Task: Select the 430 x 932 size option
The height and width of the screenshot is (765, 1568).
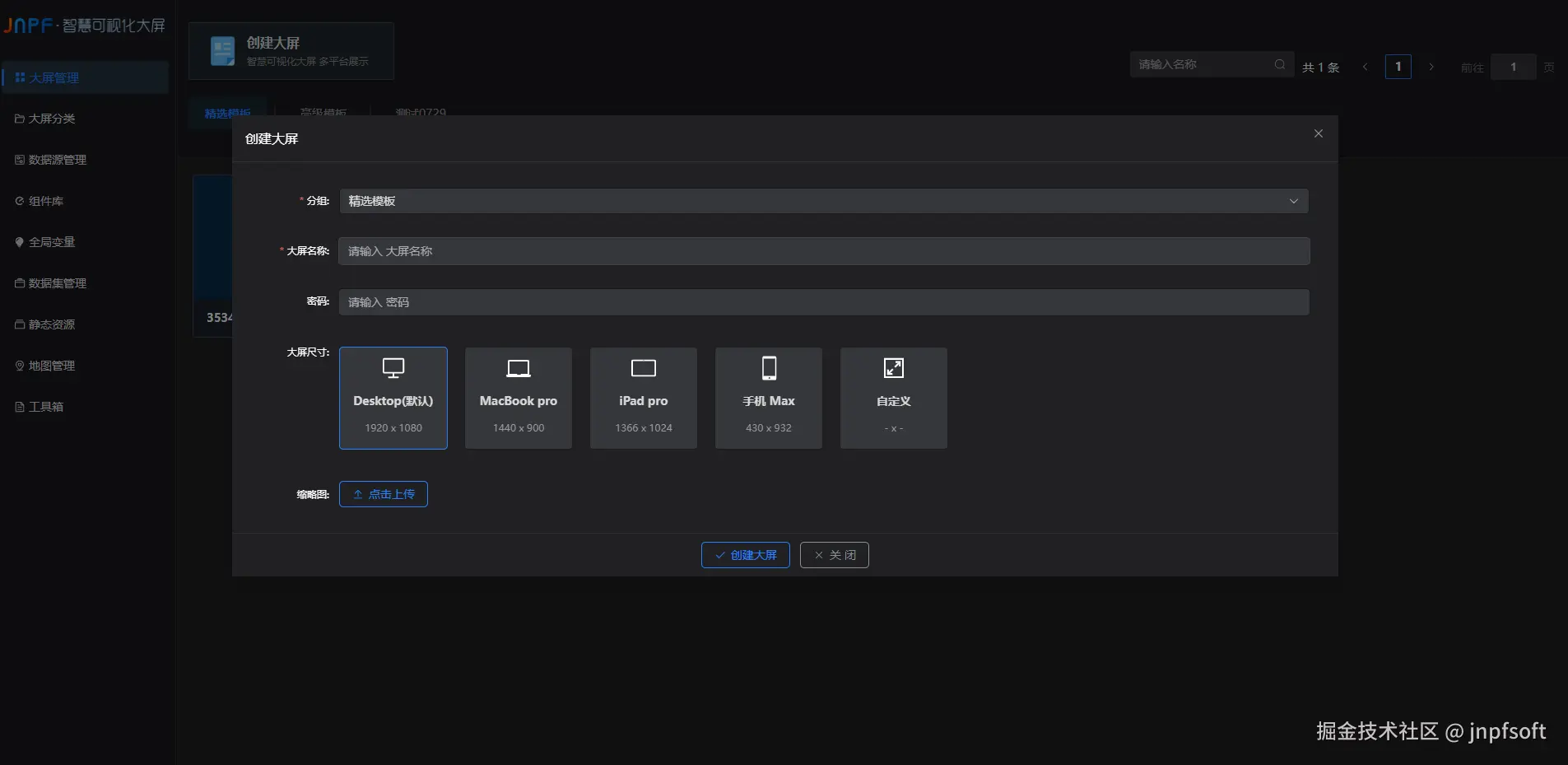Action: pyautogui.click(x=769, y=398)
